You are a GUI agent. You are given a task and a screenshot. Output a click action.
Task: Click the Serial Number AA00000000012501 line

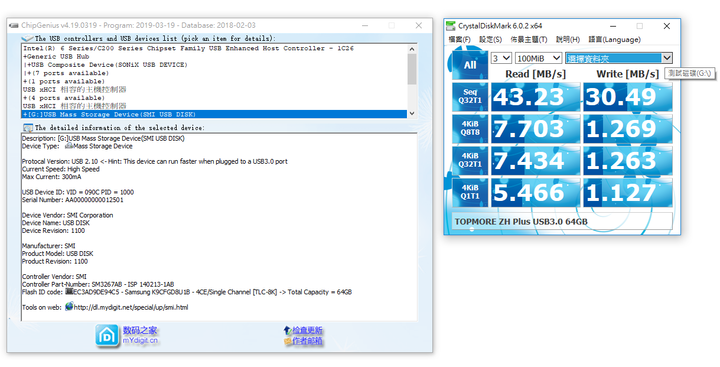tap(73, 200)
